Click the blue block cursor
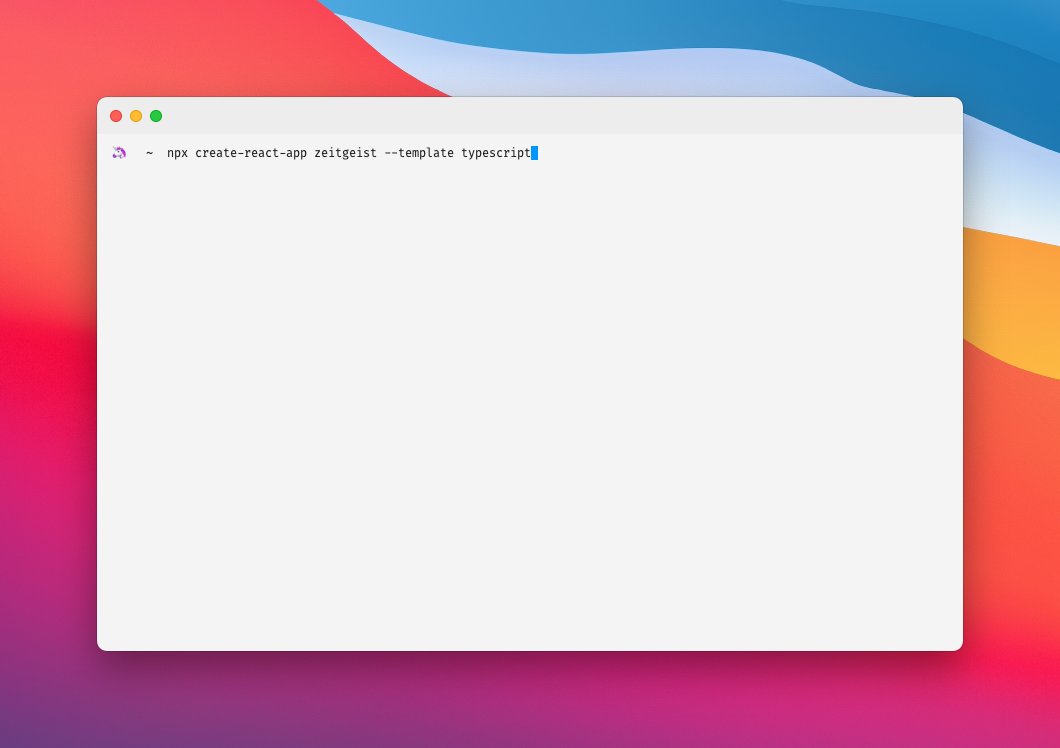 [535, 153]
